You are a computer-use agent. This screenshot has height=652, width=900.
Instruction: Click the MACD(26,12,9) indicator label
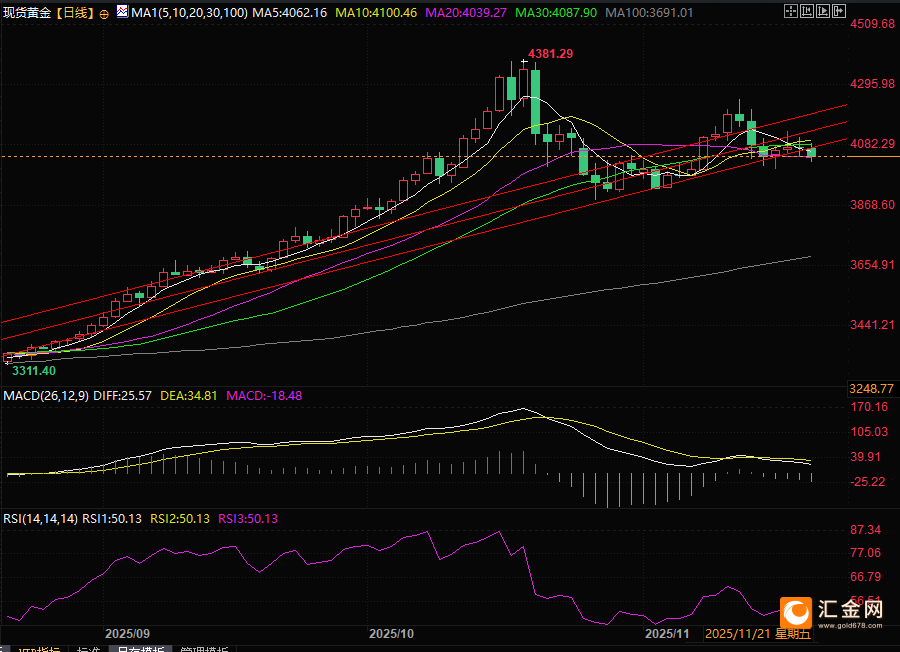pos(46,395)
